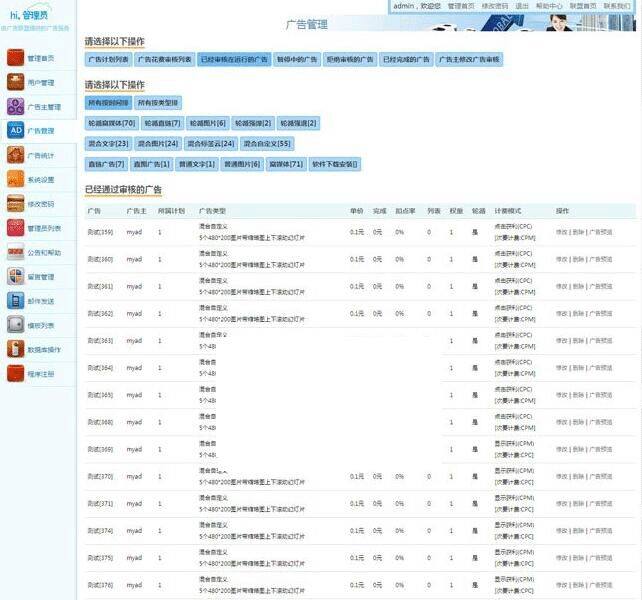Open 数据库操作 in the sidebar
Viewport: 642px width, 600px height.
16,349
